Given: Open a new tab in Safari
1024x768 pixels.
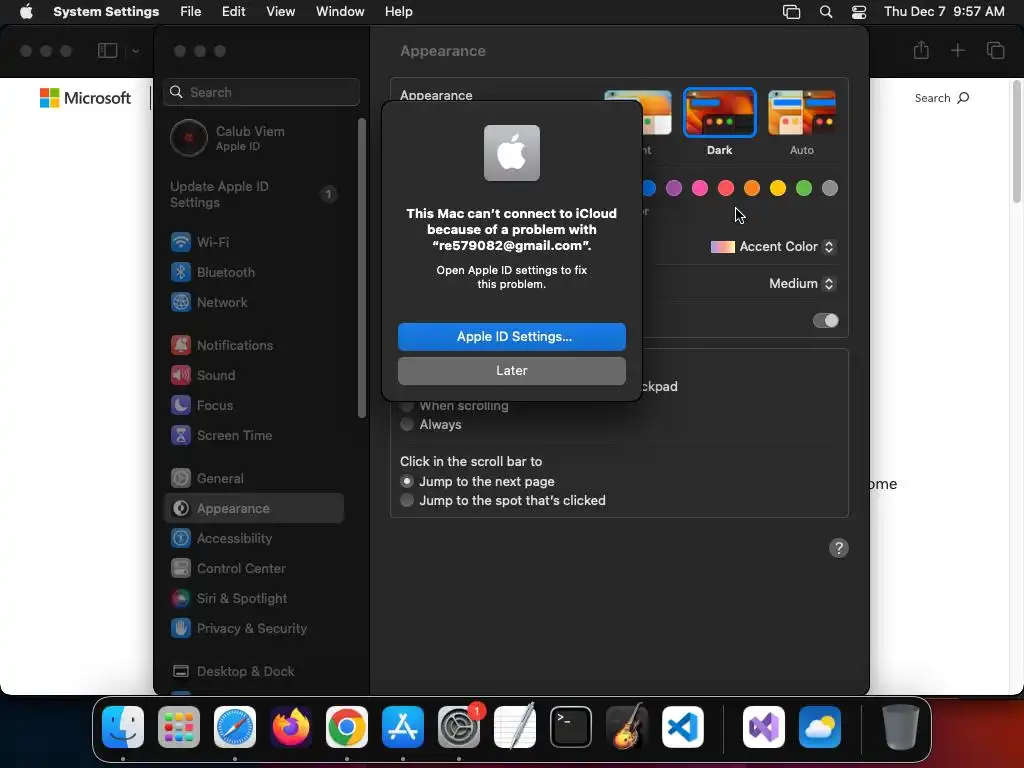Looking at the screenshot, I should [x=957, y=50].
